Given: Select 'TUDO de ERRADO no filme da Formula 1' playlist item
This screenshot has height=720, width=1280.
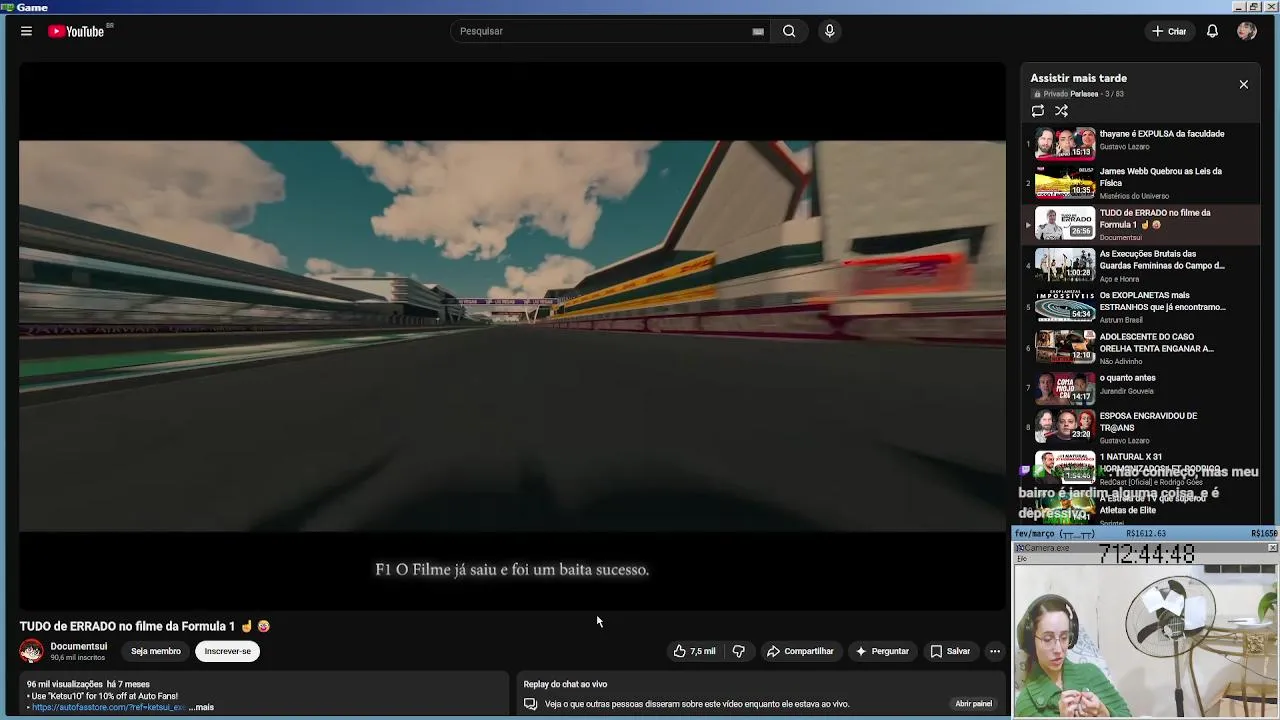Looking at the screenshot, I should click(x=1141, y=224).
